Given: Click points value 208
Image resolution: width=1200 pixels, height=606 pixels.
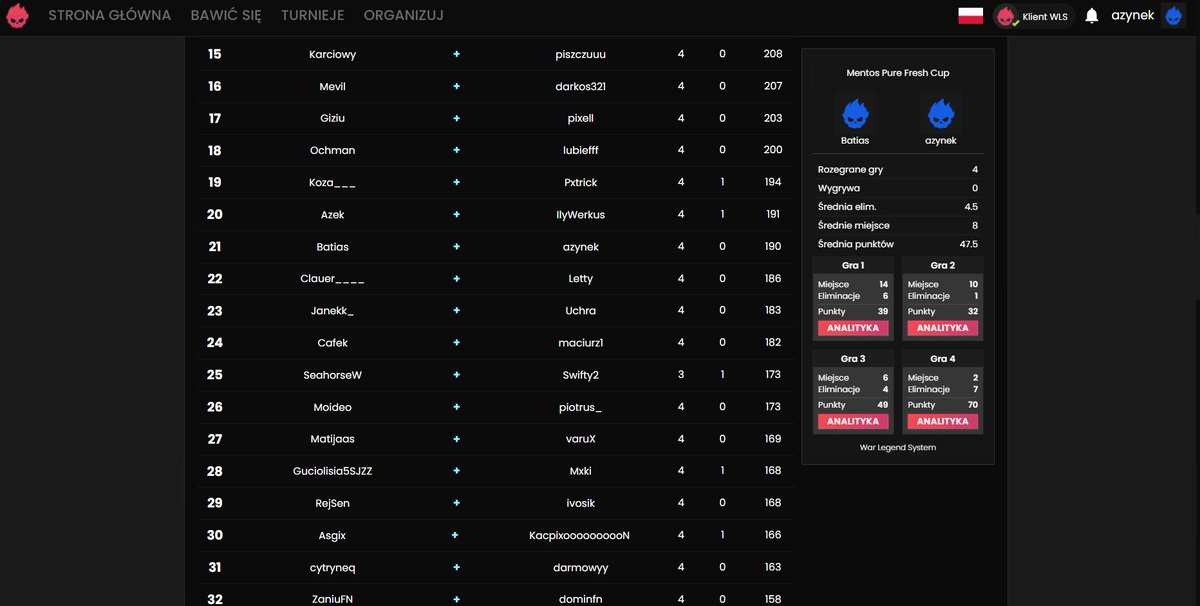Looking at the screenshot, I should 773,54.
